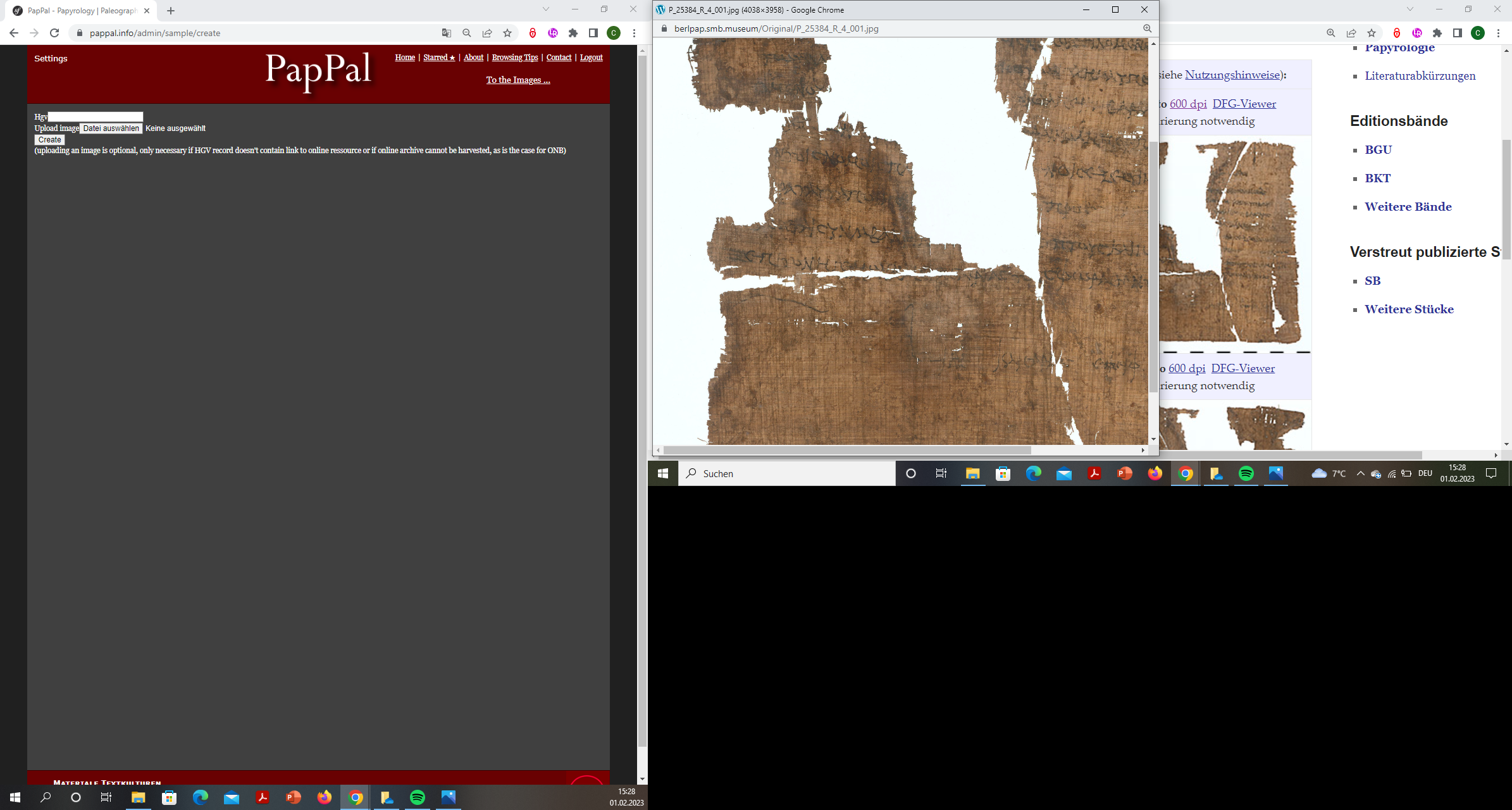Bookmark the pappal.info page with the star
Image resolution: width=1512 pixels, height=810 pixels.
[507, 33]
